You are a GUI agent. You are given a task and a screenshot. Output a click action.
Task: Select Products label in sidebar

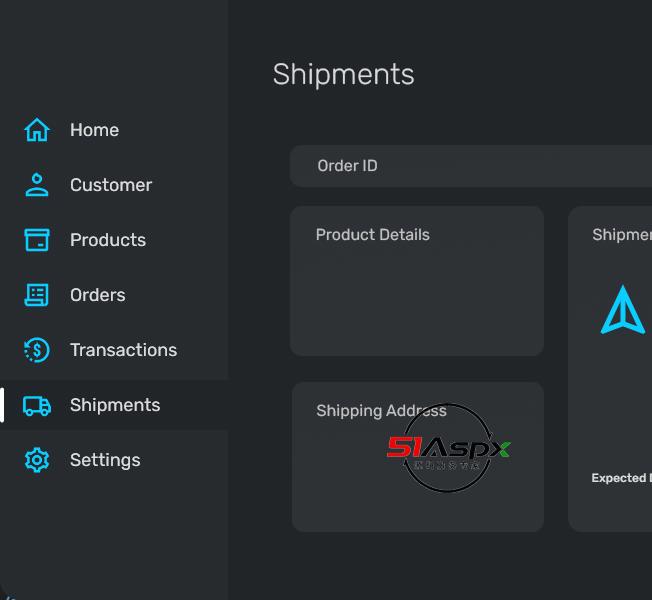coord(108,240)
